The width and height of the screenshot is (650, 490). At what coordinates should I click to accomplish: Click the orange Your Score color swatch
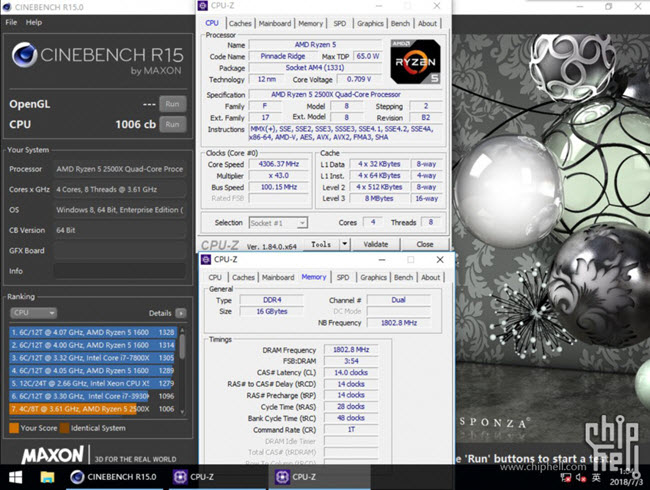(13, 428)
